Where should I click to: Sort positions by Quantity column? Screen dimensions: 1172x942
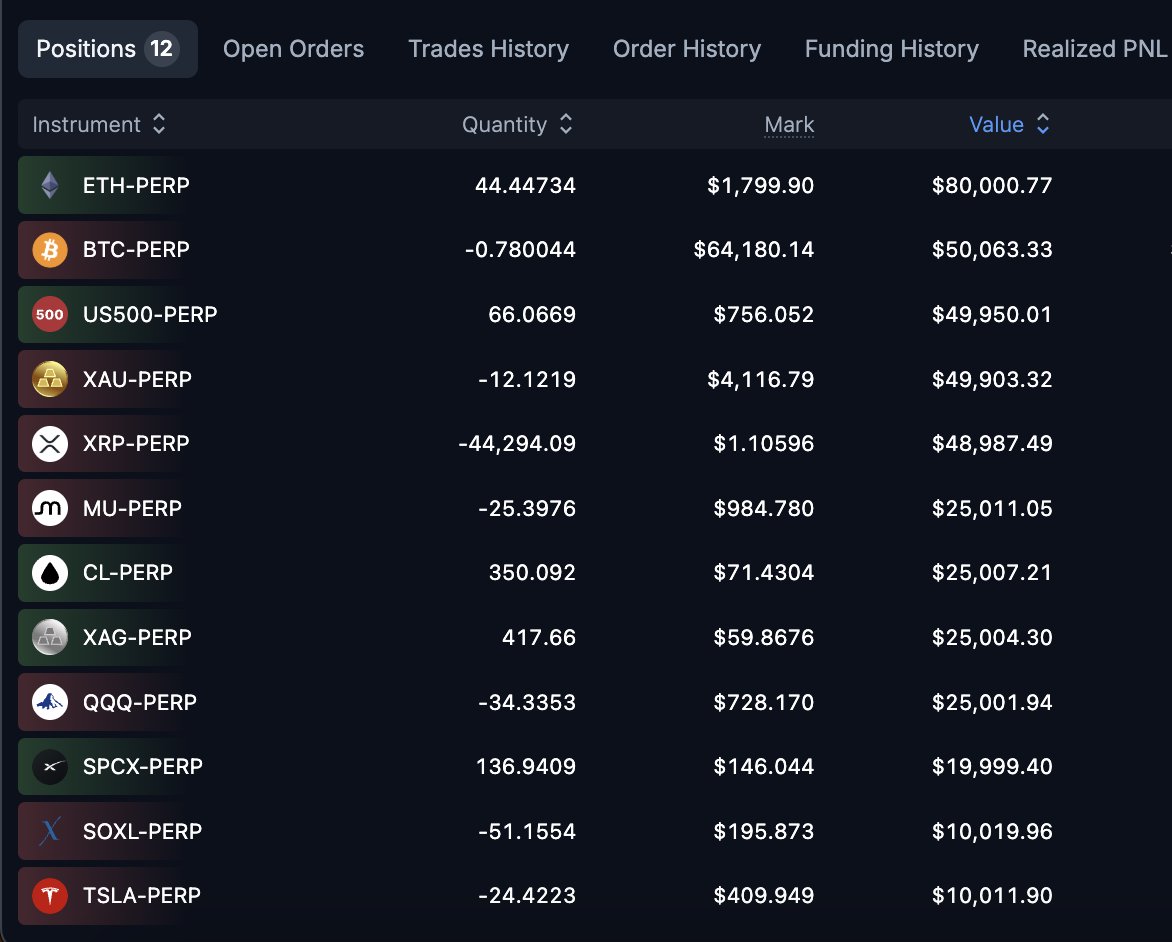(x=517, y=124)
